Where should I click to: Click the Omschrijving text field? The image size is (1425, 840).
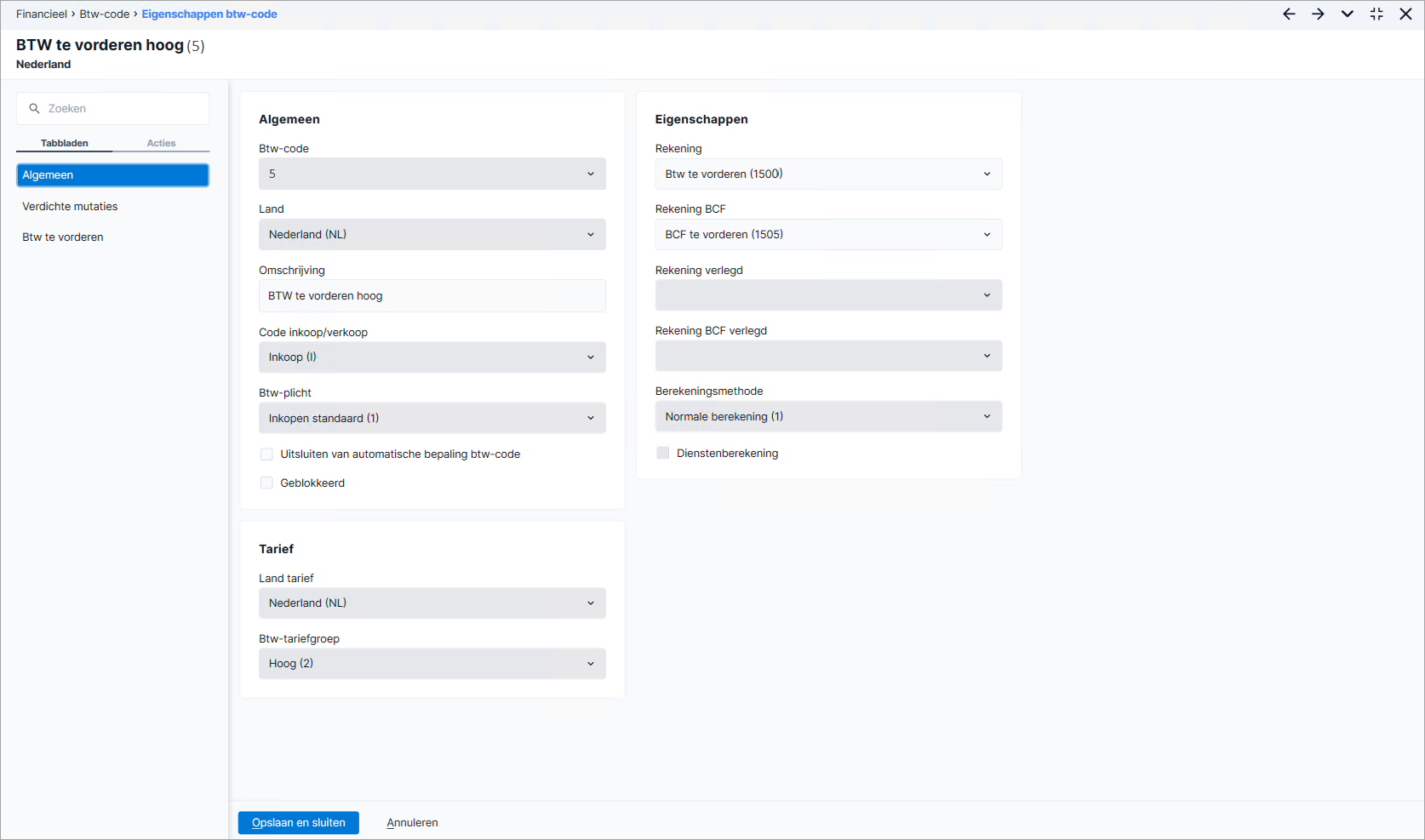pyautogui.click(x=432, y=296)
